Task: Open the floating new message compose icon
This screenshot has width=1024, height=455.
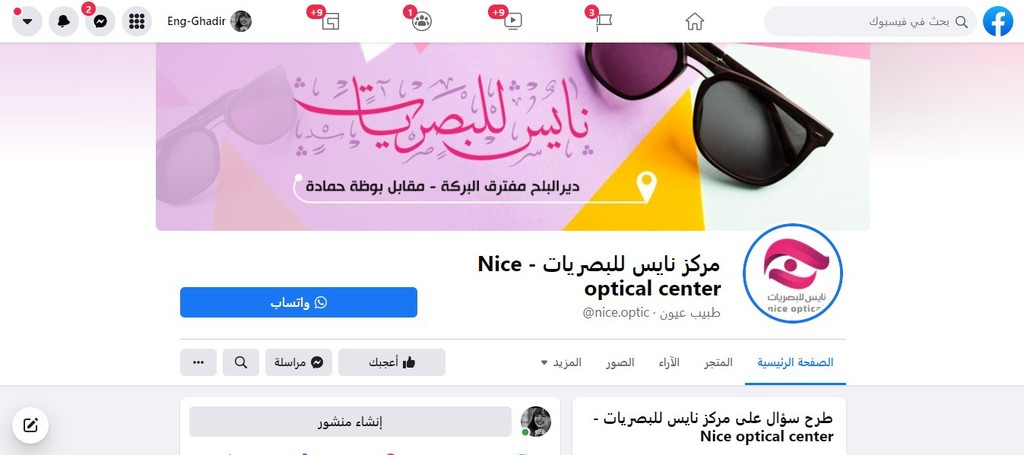Action: tap(30, 426)
